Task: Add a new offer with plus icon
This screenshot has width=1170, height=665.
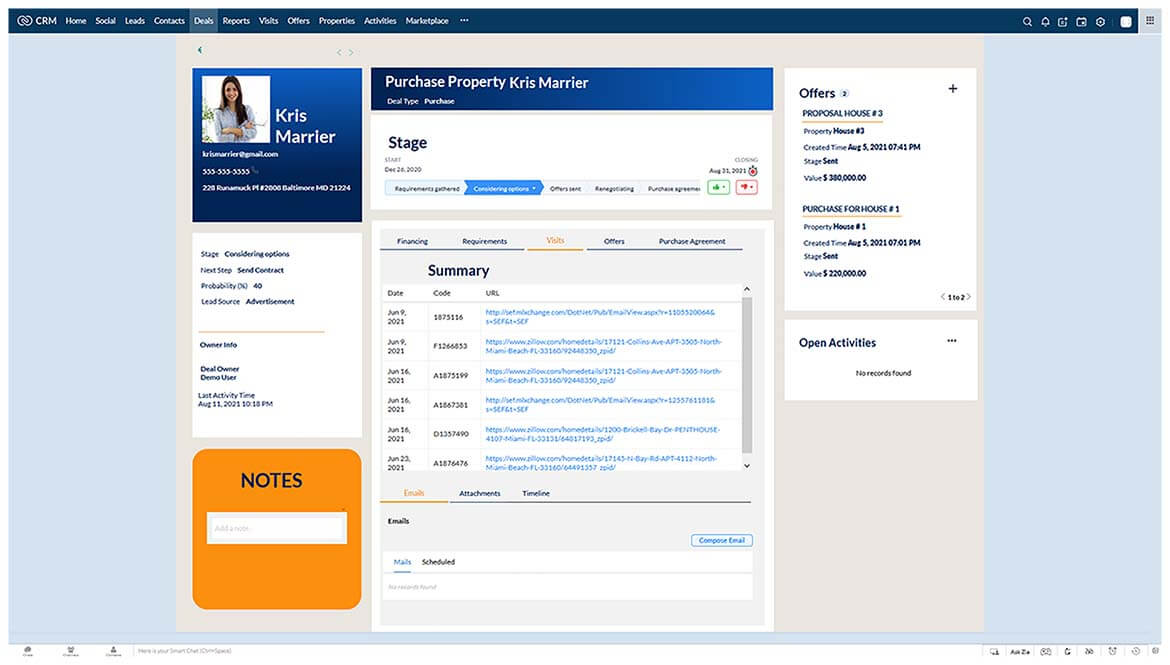Action: (x=953, y=89)
